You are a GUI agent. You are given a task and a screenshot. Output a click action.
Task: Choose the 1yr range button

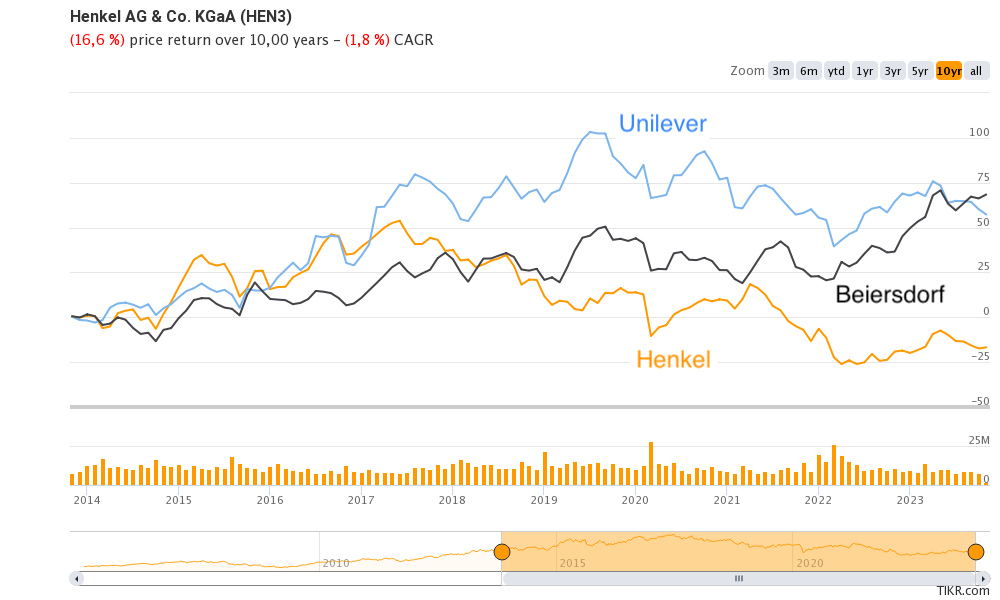coord(864,71)
